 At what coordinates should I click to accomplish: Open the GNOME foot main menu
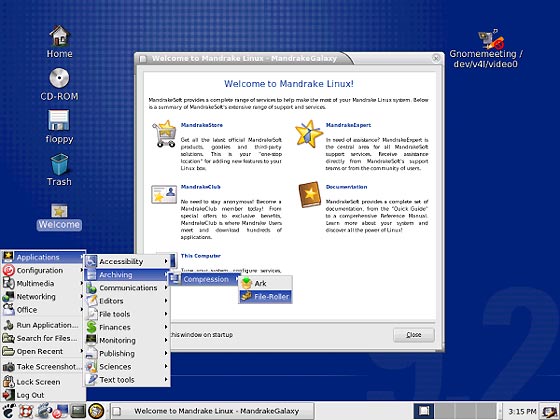point(8,411)
